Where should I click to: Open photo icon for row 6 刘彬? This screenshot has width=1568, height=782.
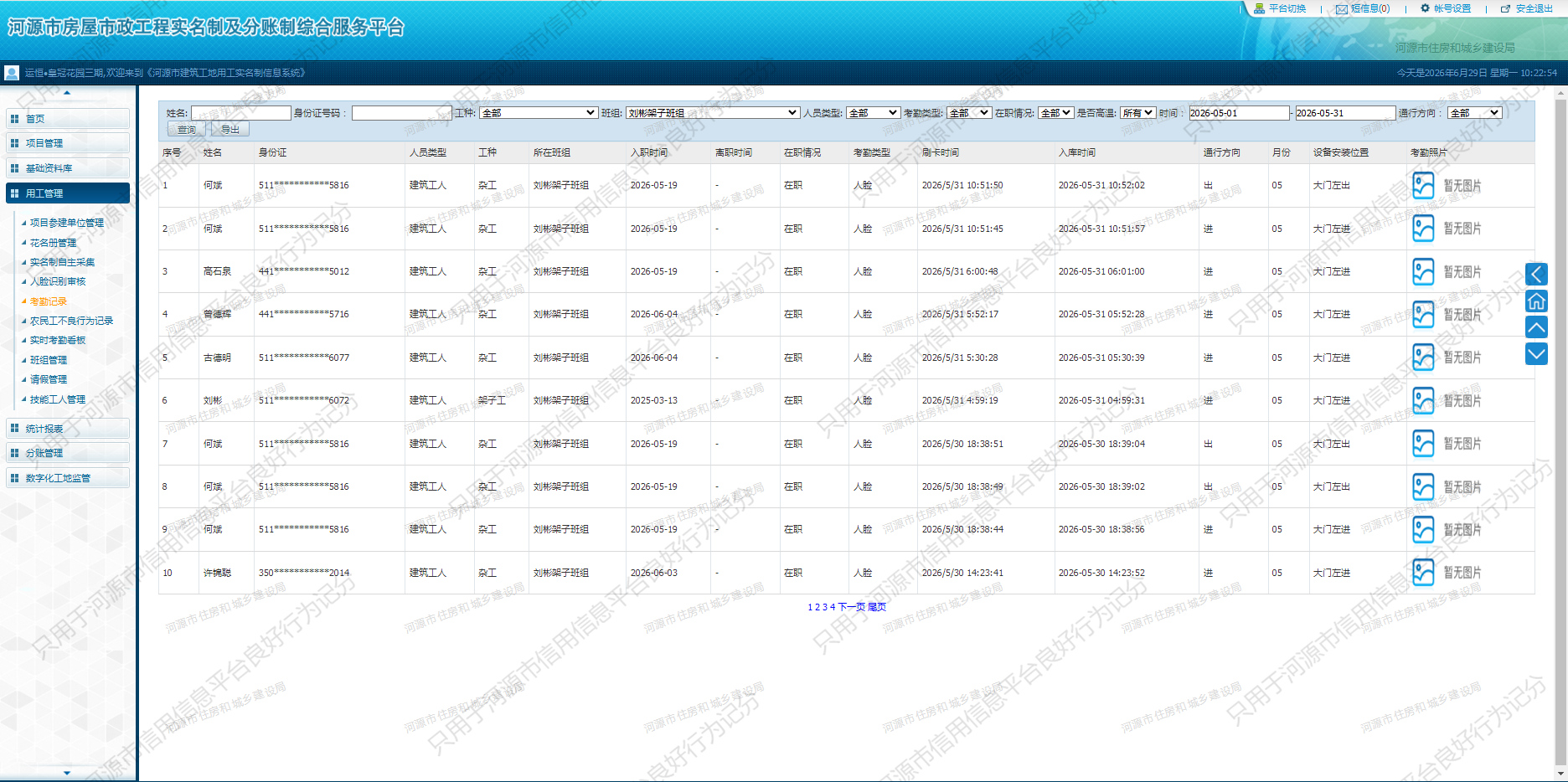[x=1423, y=400]
